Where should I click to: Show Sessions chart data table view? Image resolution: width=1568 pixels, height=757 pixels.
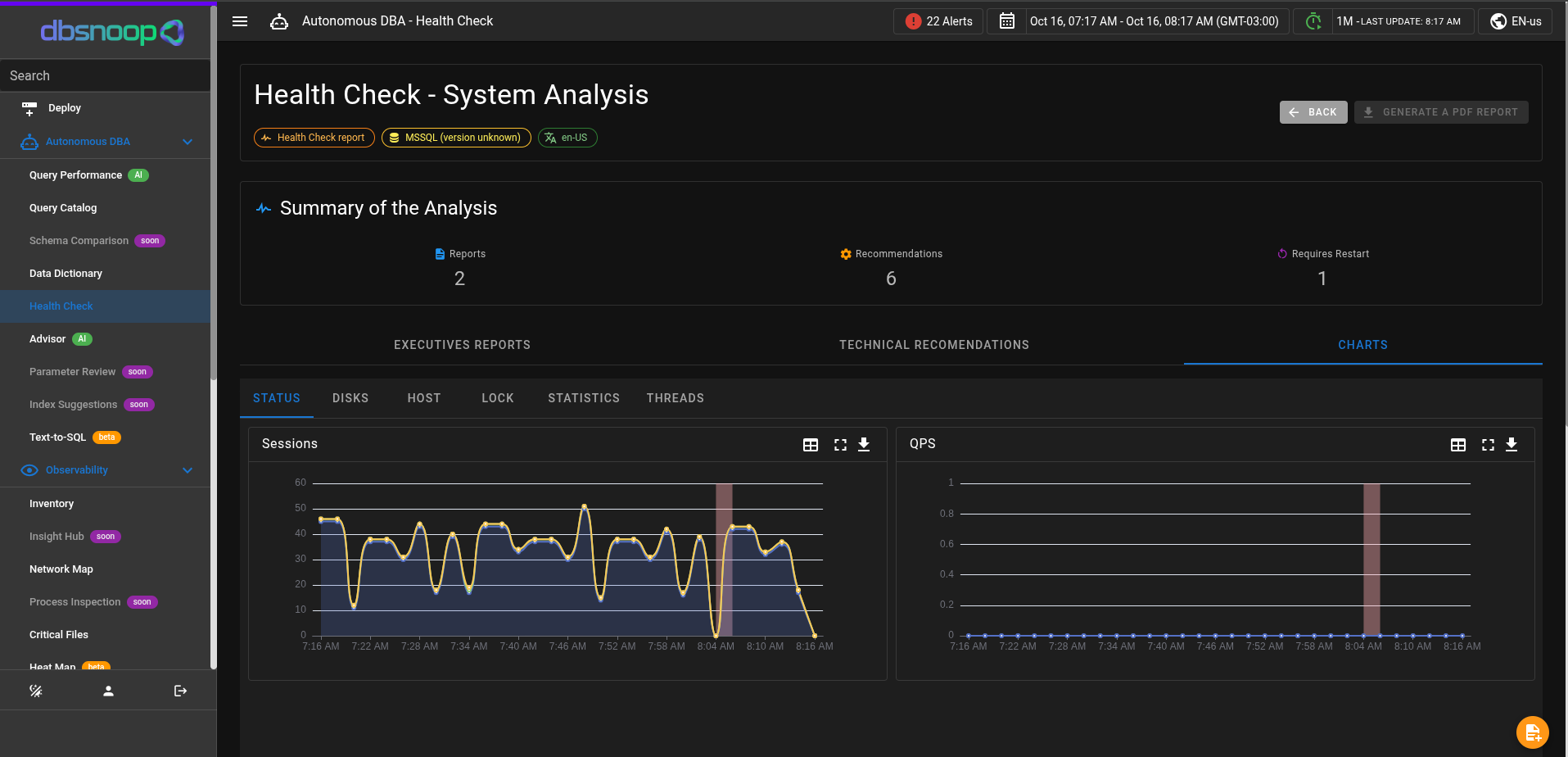coord(811,445)
